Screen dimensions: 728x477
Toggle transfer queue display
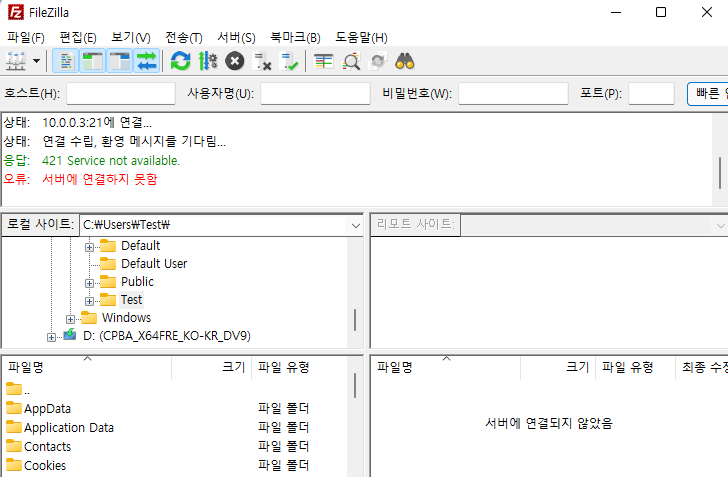[147, 61]
